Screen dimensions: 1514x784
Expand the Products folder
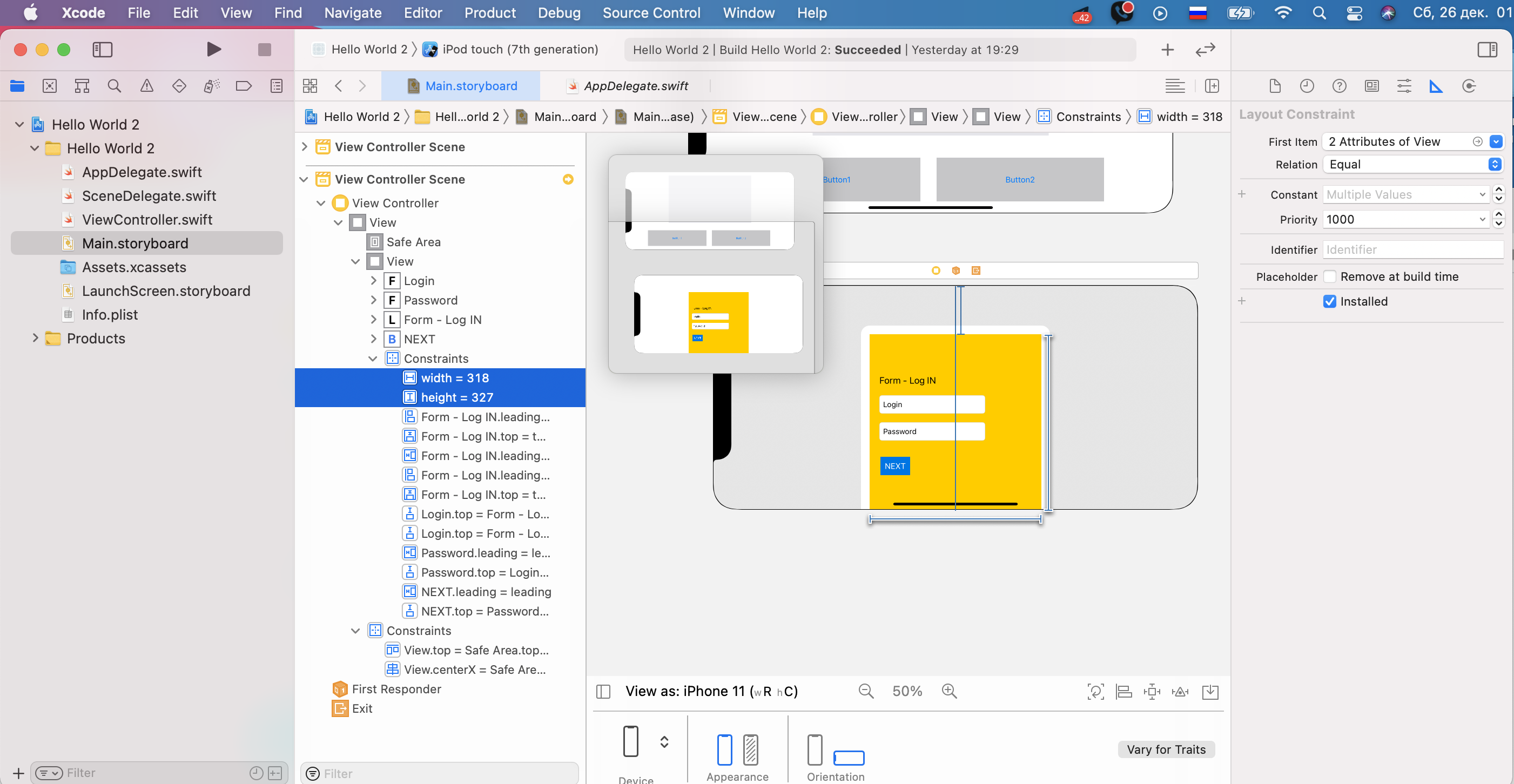click(35, 338)
